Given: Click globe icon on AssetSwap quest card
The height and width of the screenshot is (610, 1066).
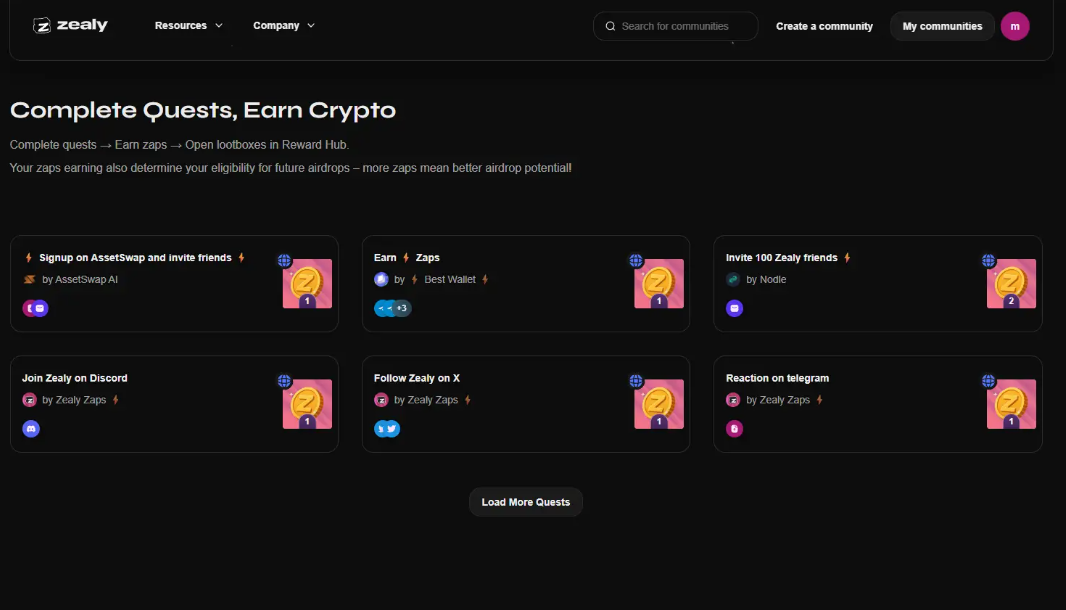Looking at the screenshot, I should point(284,260).
